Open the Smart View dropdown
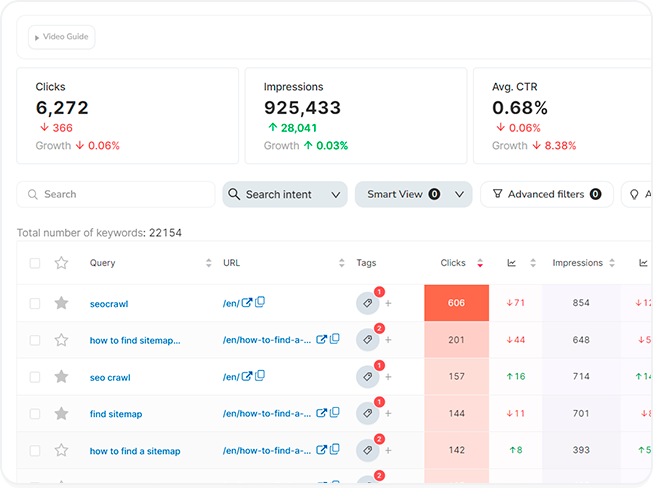Screen dimensions: 653x488 [412, 194]
